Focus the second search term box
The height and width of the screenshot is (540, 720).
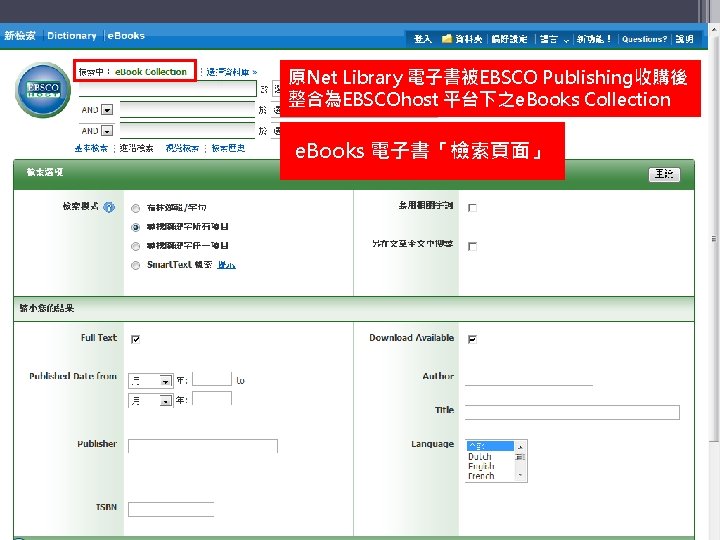pyautogui.click(x=187, y=109)
